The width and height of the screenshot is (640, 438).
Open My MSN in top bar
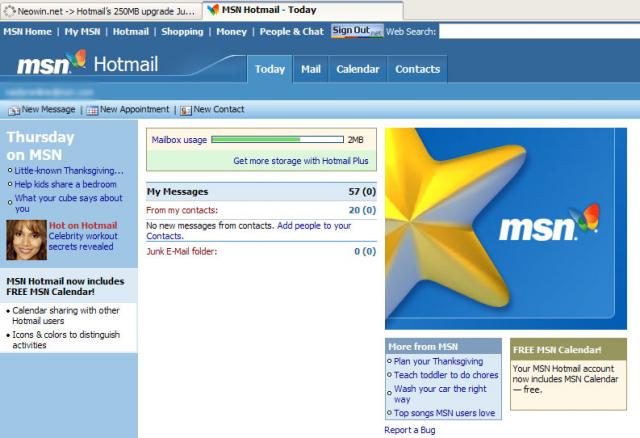(x=82, y=31)
